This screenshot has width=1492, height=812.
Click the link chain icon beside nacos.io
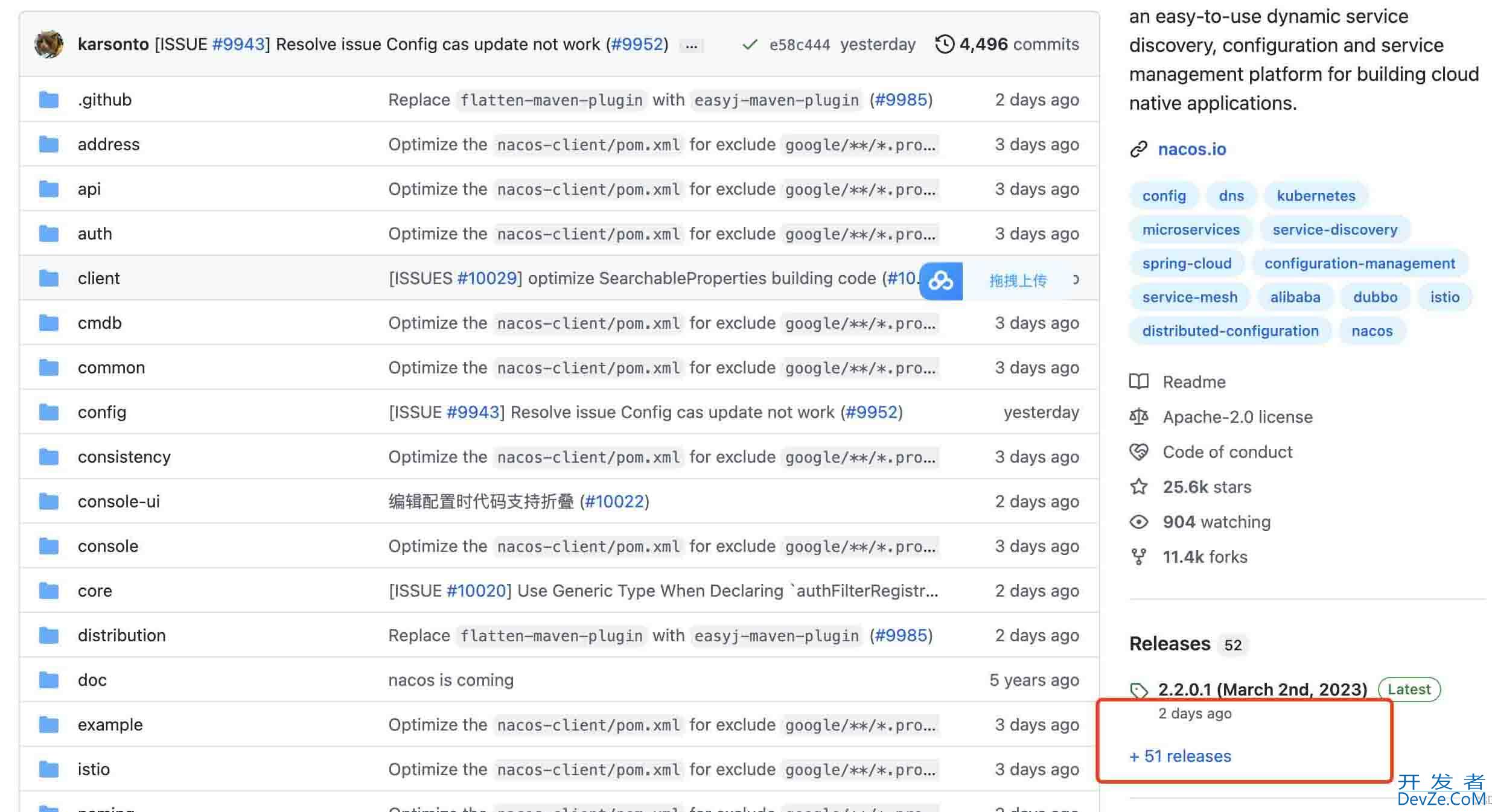1138,149
